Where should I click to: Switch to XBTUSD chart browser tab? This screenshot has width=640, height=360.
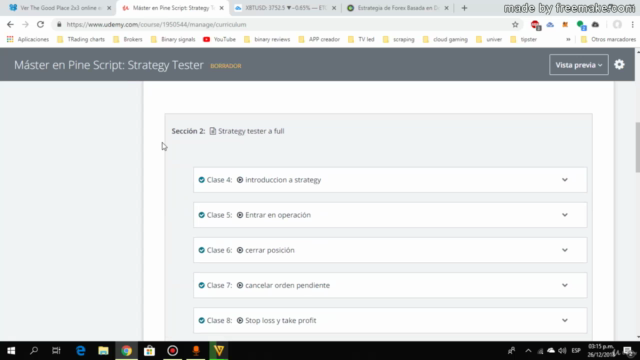click(x=284, y=8)
